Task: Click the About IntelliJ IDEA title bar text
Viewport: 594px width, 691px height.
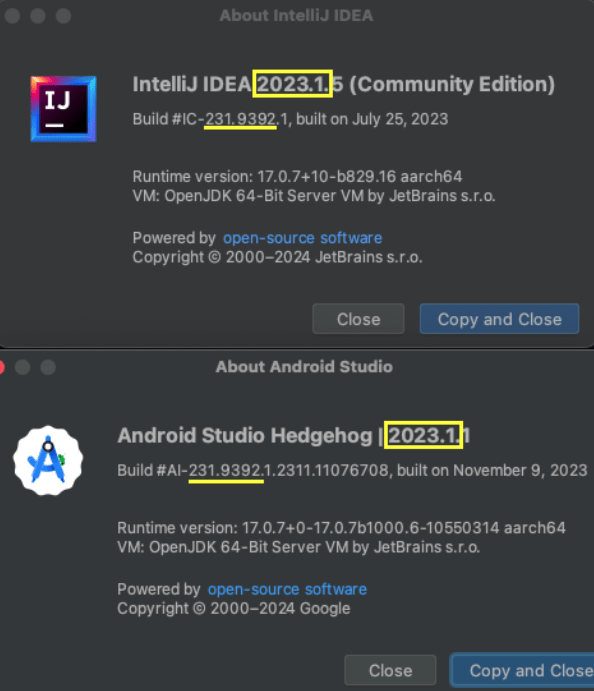Action: coord(297,16)
